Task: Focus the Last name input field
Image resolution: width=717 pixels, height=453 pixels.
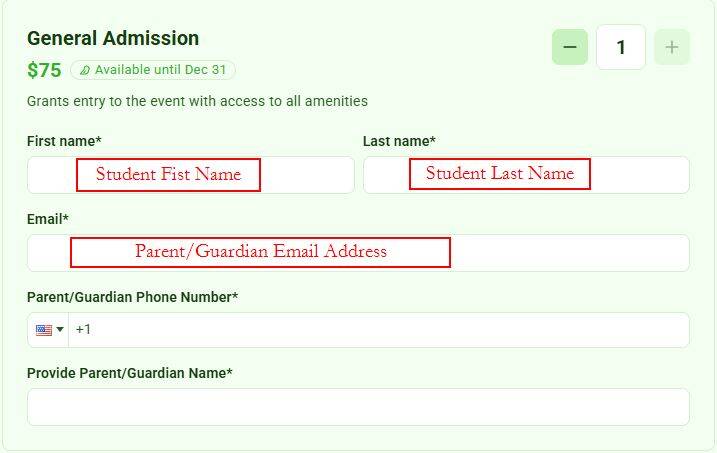Action: 526,175
